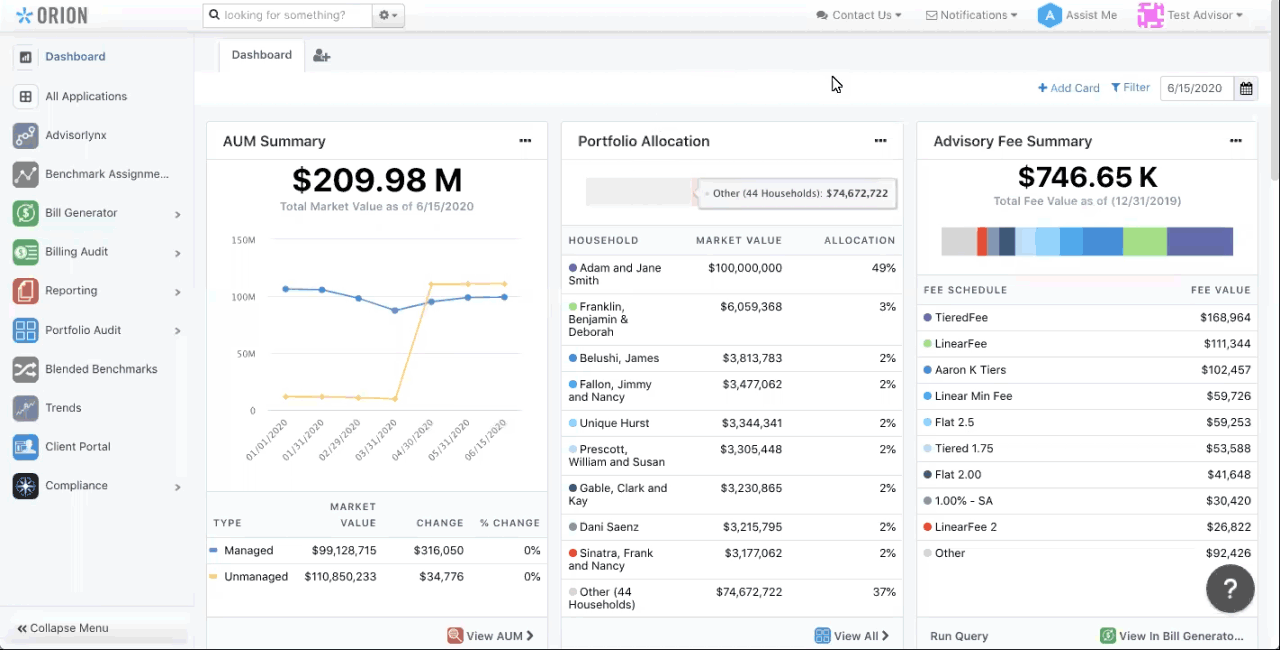
Task: Expand the search settings gear dropdown
Action: tap(387, 15)
